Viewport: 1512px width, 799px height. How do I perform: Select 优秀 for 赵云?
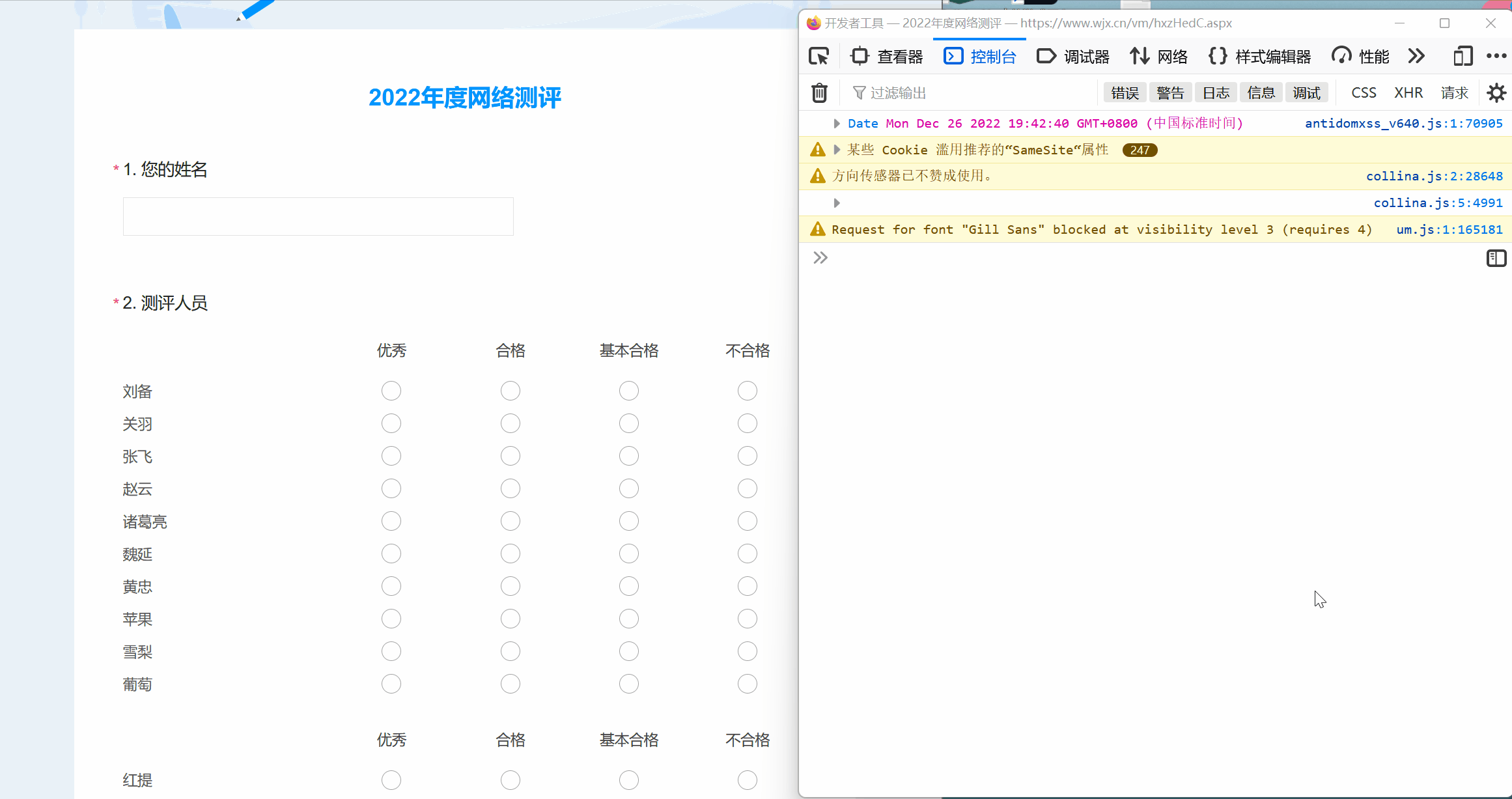(391, 488)
